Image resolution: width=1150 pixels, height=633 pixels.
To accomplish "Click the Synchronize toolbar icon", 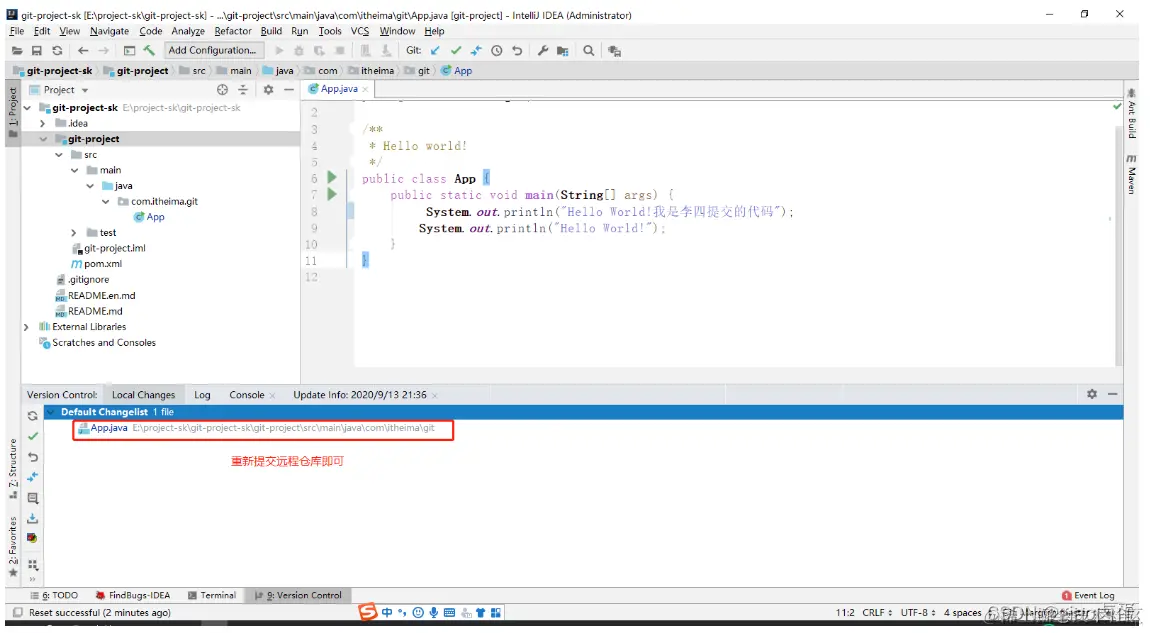I will coord(57,51).
